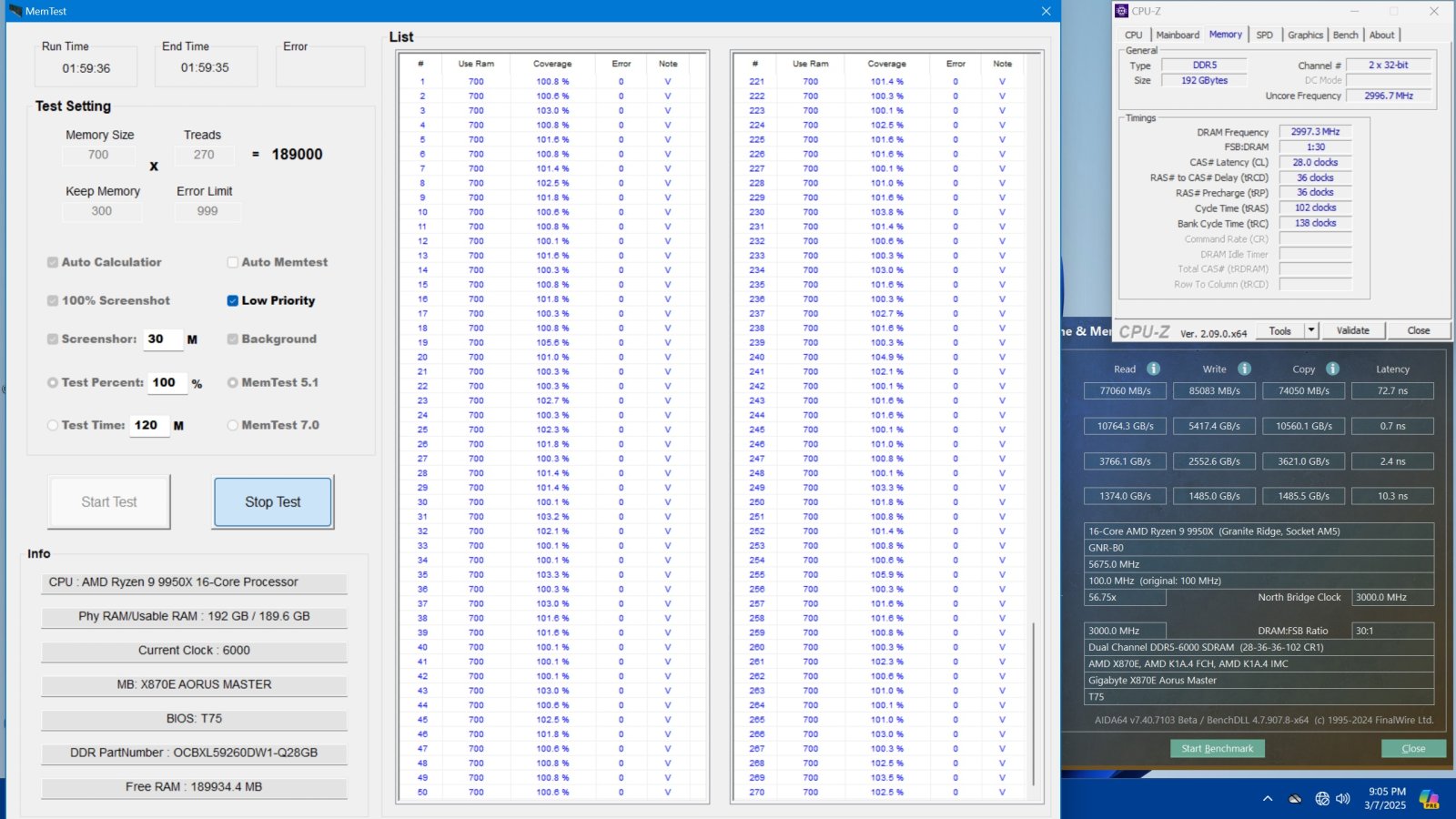
Task: Click the MB: X870E AORUS MASTER row
Action: click(194, 684)
